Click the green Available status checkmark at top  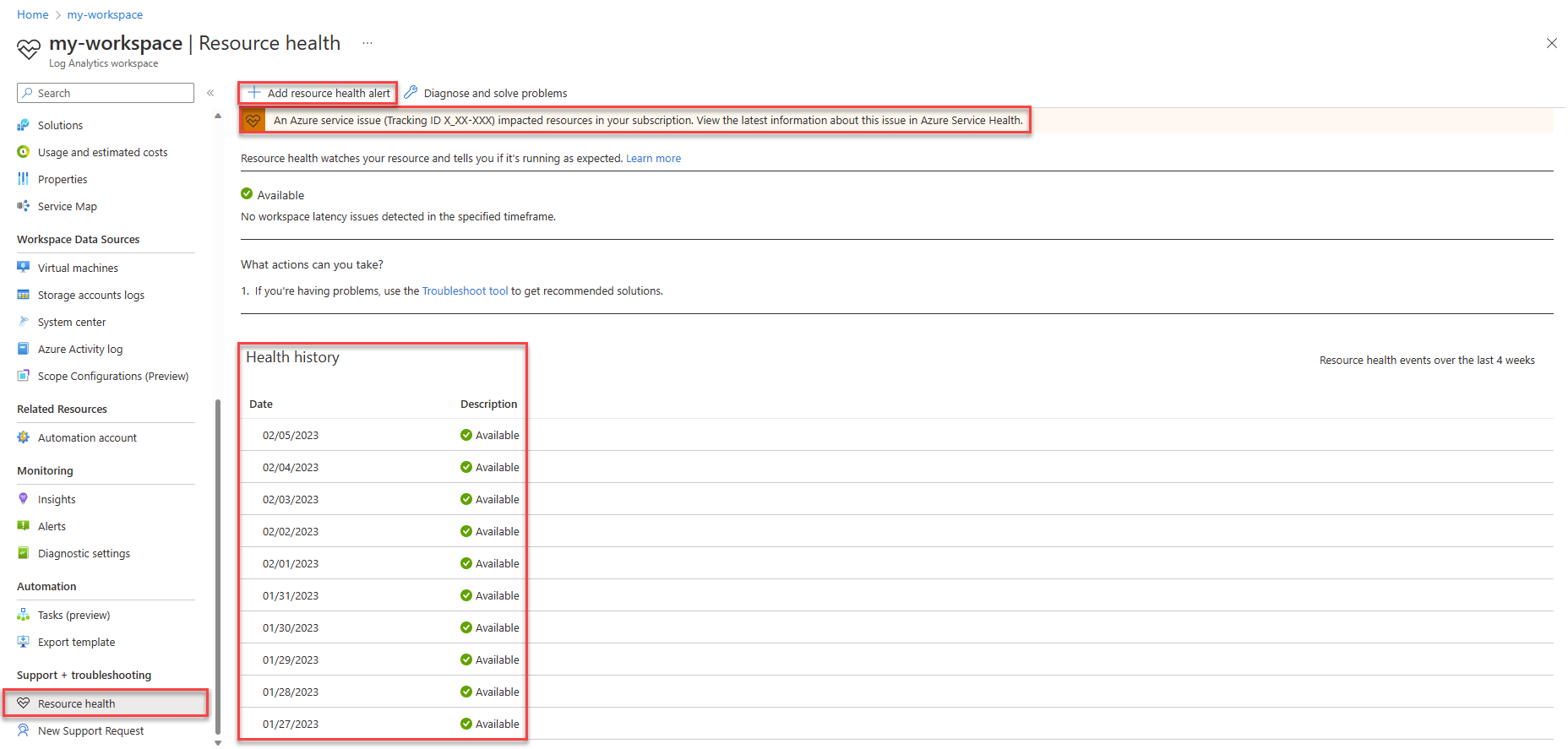tap(247, 193)
